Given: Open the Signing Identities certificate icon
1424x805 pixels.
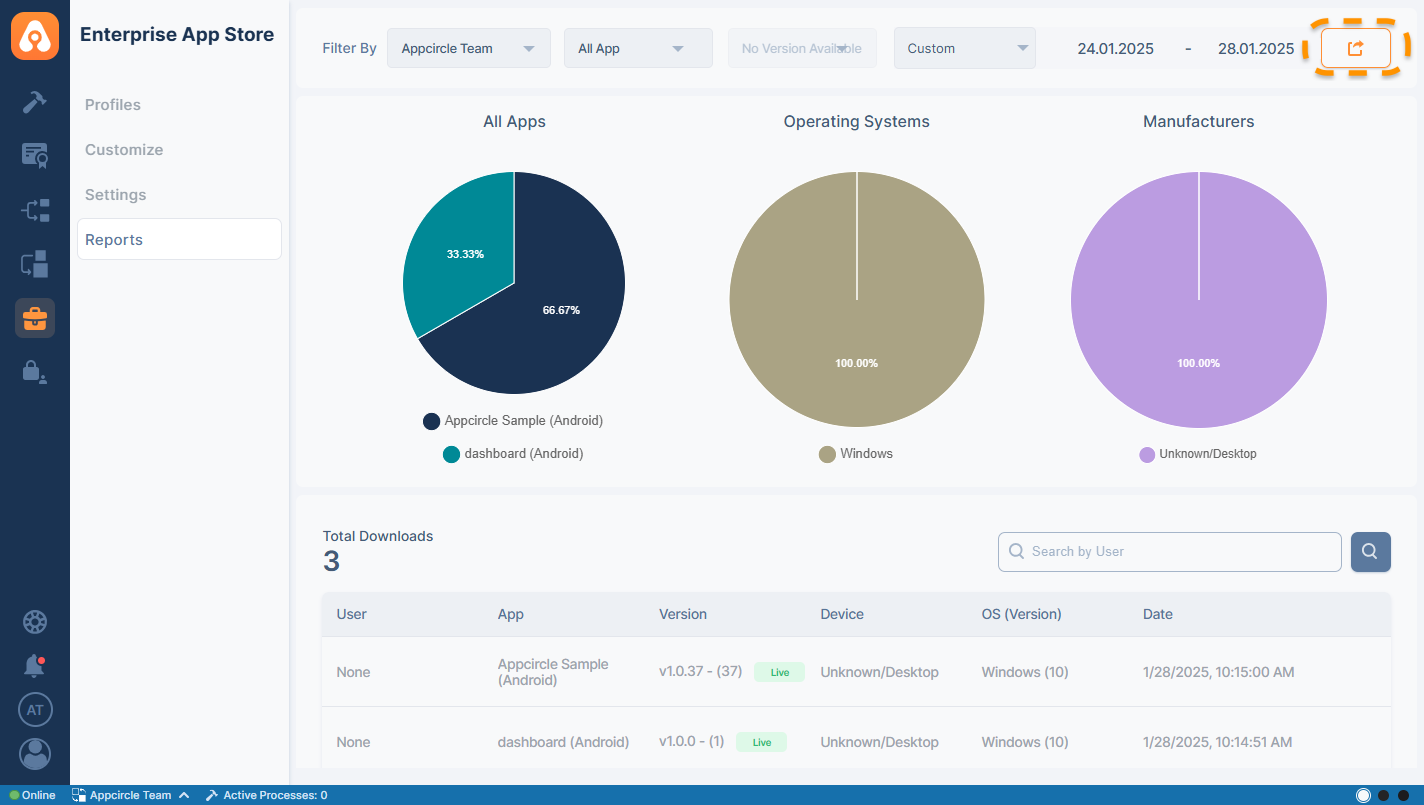Looking at the screenshot, I should coord(35,156).
